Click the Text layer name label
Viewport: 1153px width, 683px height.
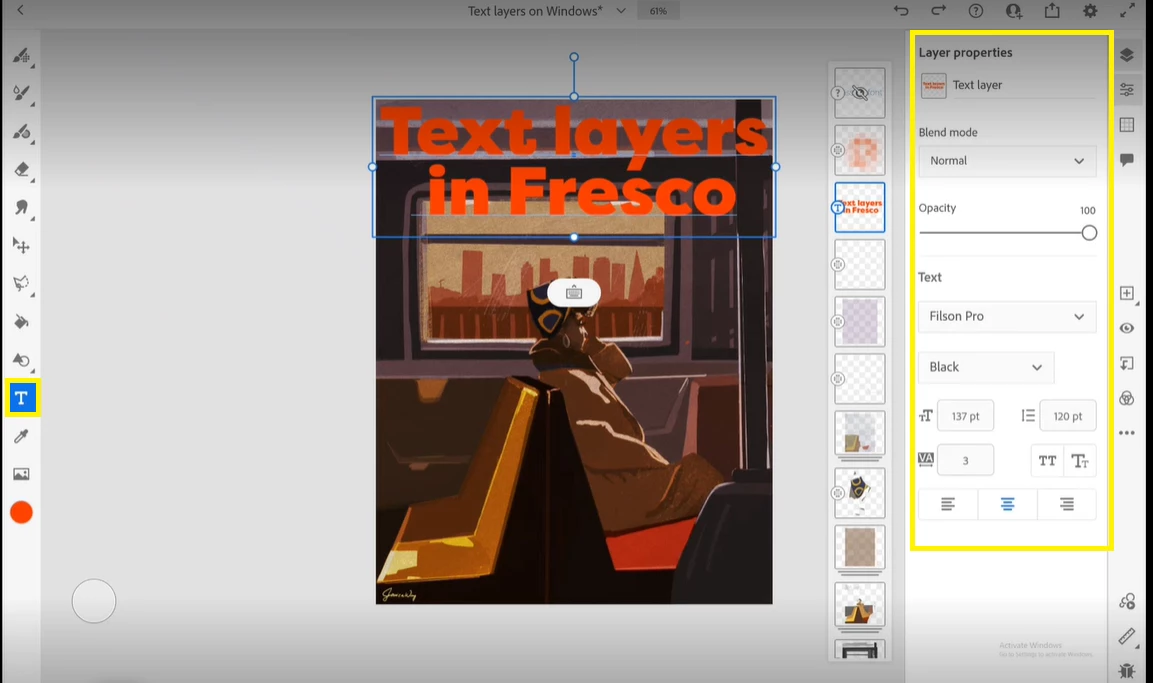coord(977,85)
